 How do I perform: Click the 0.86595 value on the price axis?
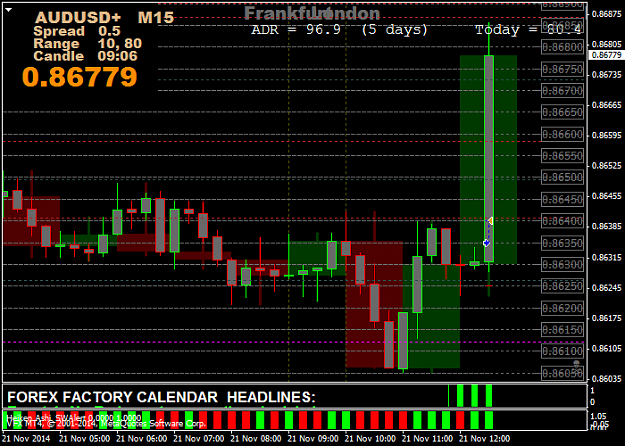(607, 135)
